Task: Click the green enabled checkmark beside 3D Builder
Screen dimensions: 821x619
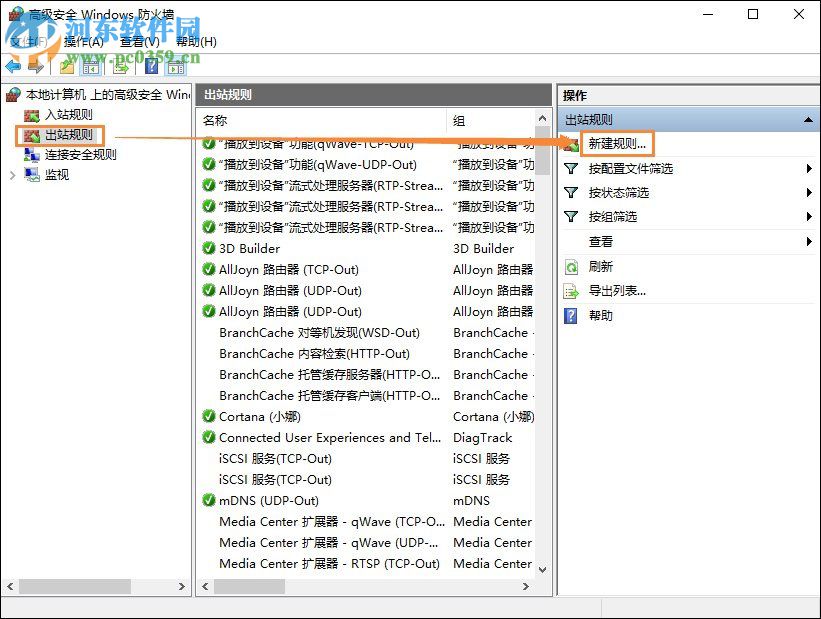Action: (207, 248)
